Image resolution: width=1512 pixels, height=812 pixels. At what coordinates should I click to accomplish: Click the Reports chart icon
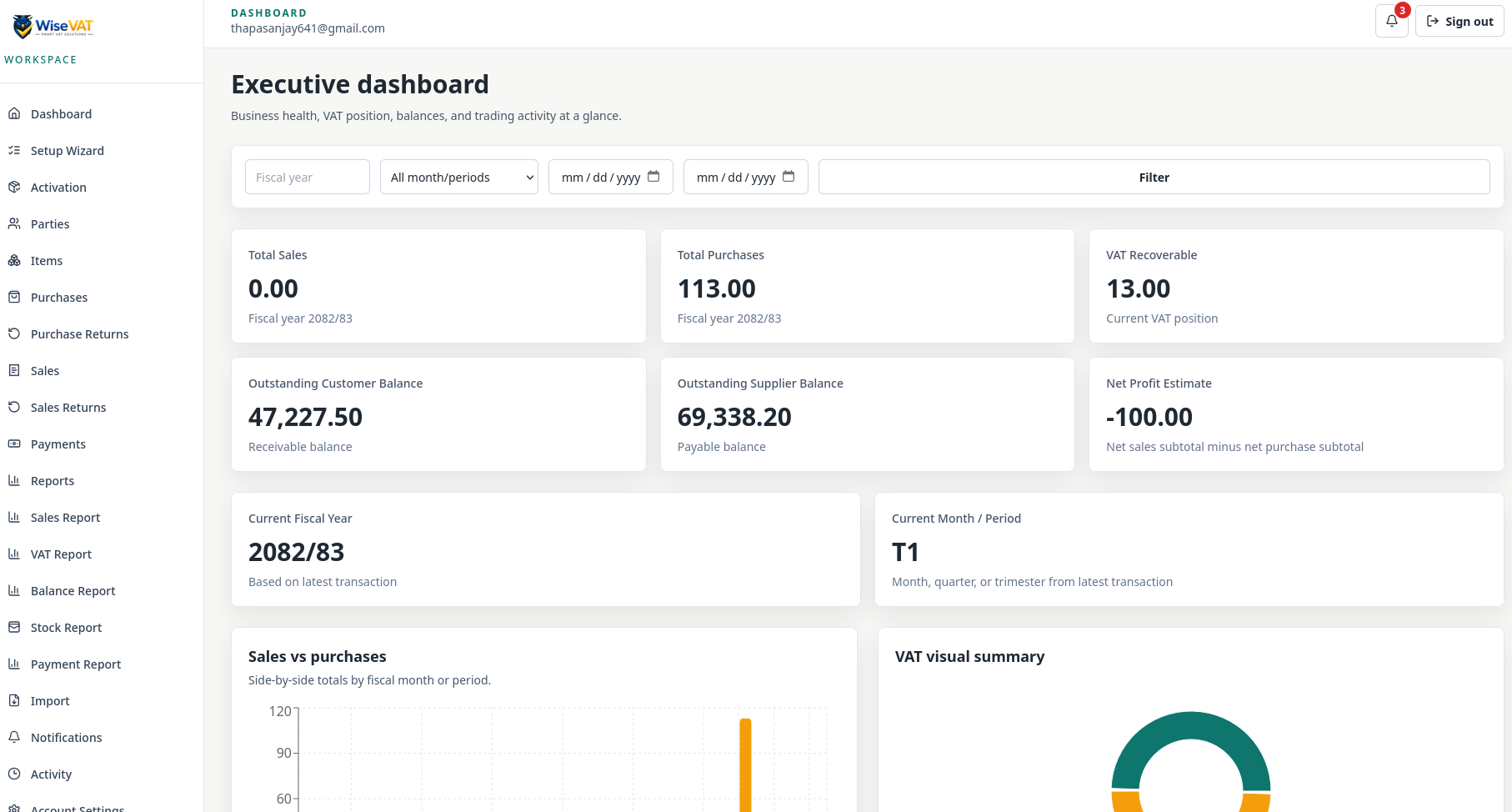[14, 480]
